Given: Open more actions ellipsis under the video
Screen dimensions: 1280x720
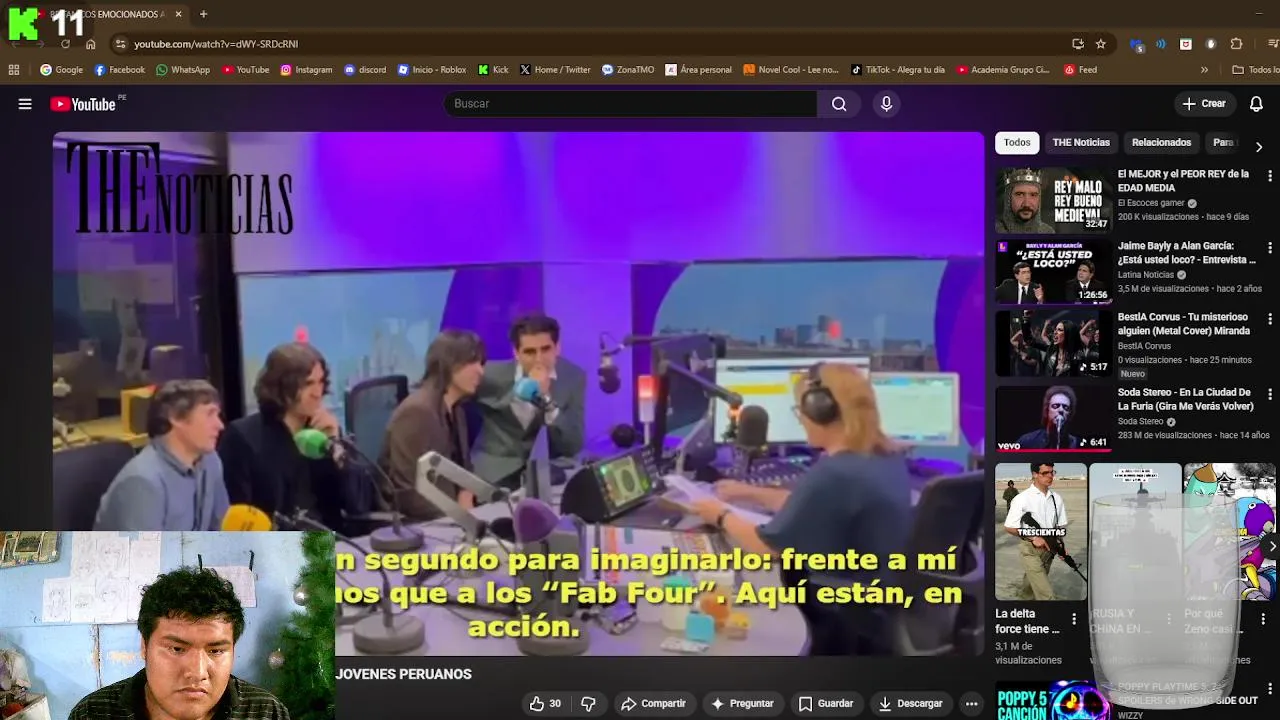Looking at the screenshot, I should [971, 704].
